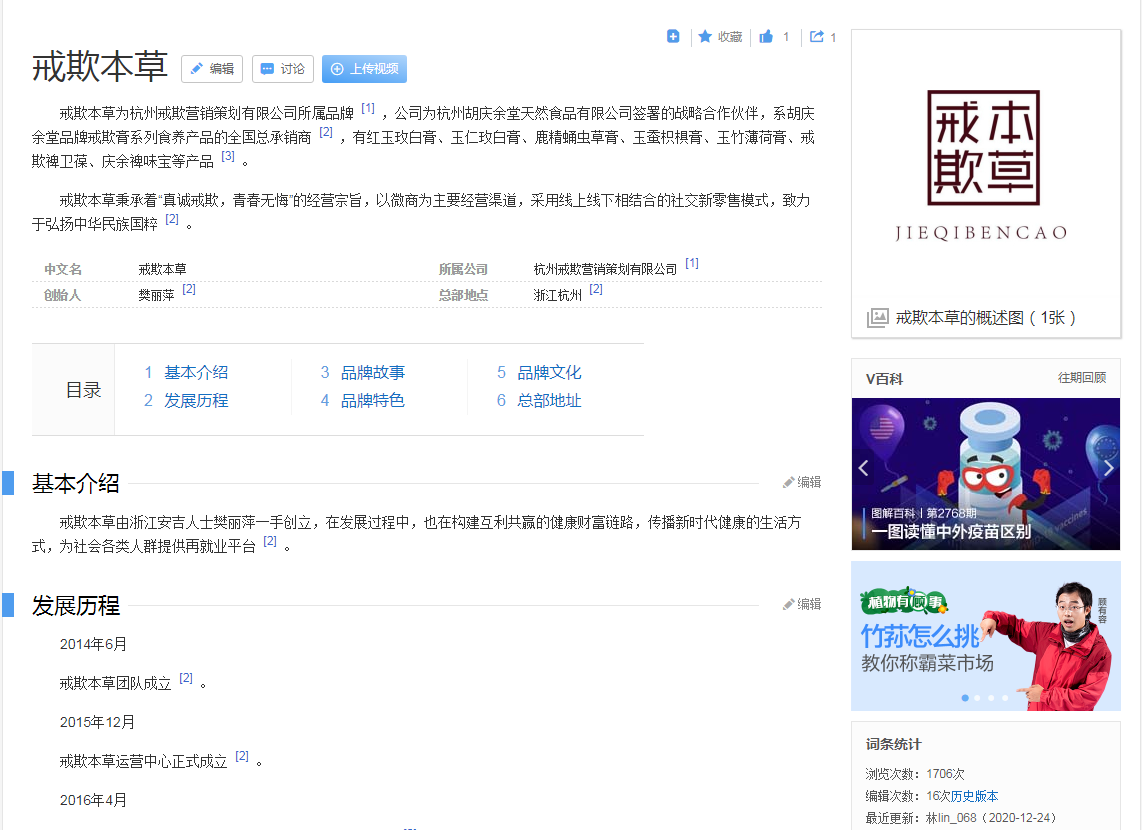
Task: Open reference [2] after 弘扬中华民族国粹
Action: [171, 219]
